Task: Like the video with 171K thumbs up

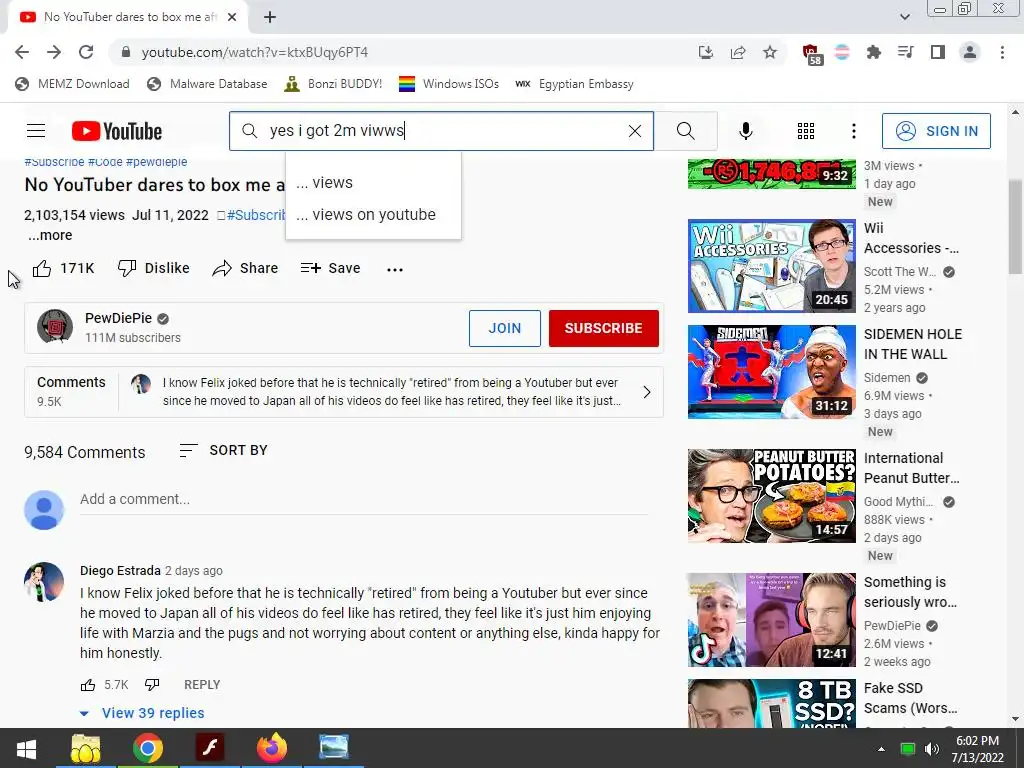Action: [63, 268]
